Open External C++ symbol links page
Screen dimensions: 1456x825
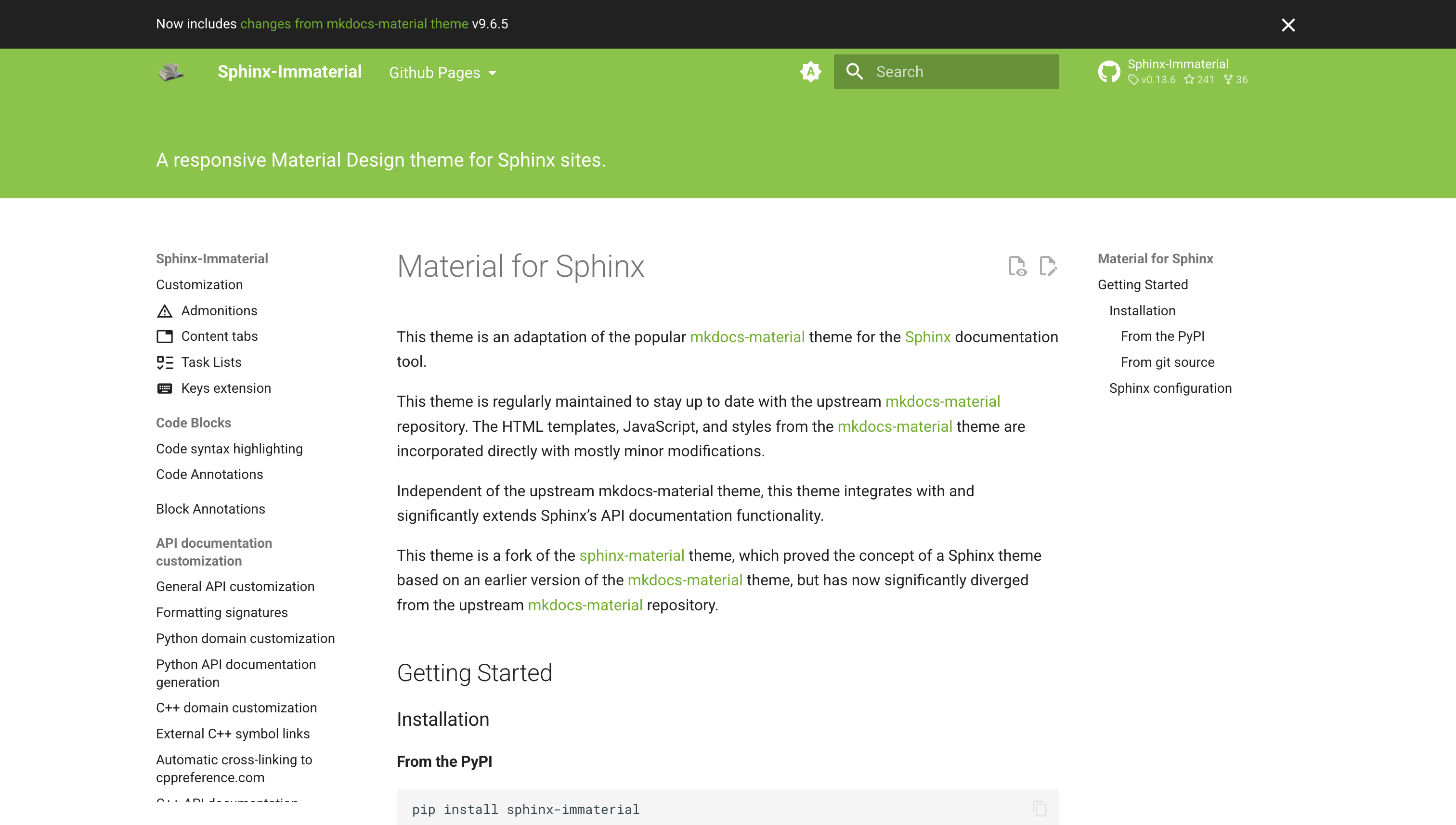(x=233, y=734)
